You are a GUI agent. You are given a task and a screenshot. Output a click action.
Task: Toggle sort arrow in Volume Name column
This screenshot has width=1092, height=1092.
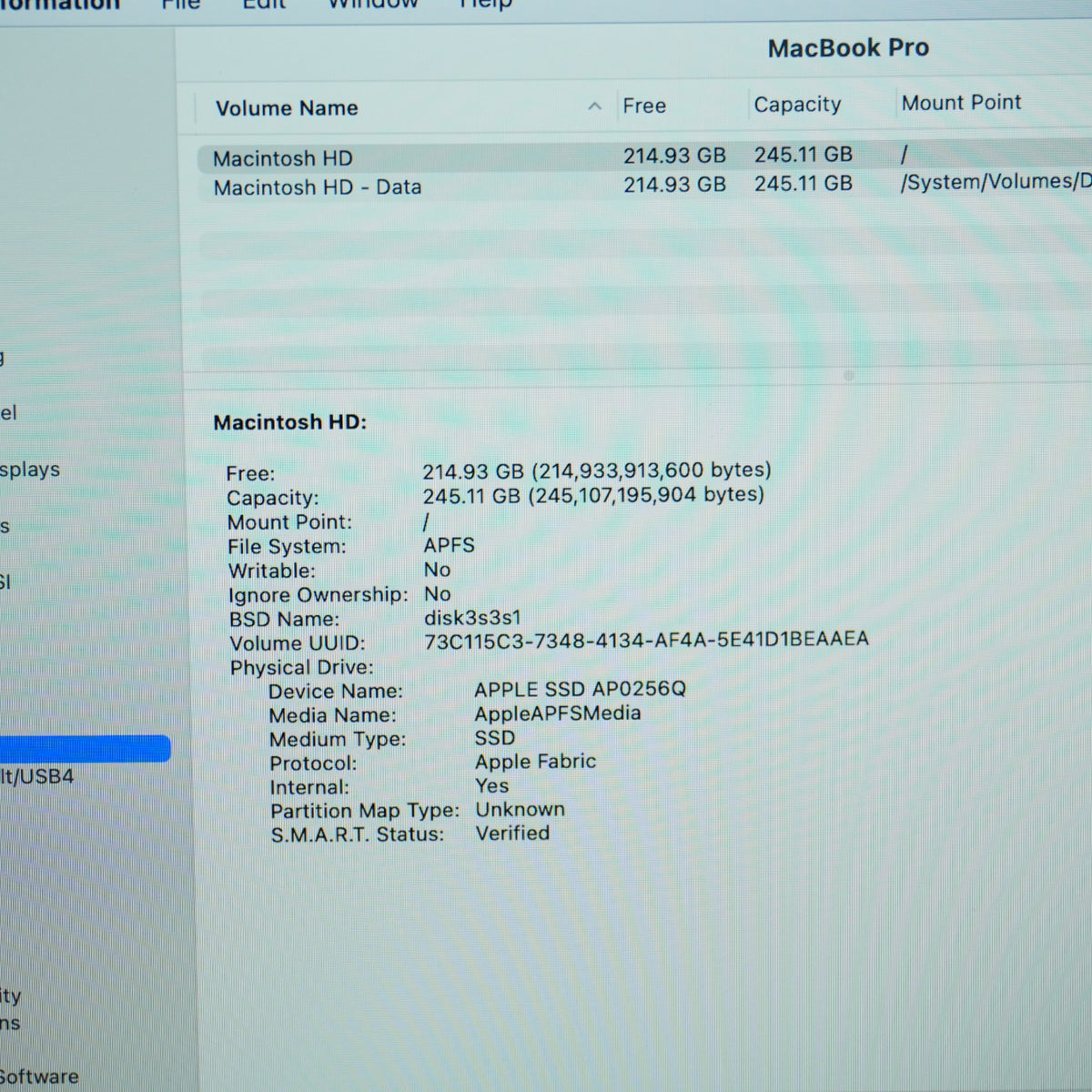pos(595,106)
